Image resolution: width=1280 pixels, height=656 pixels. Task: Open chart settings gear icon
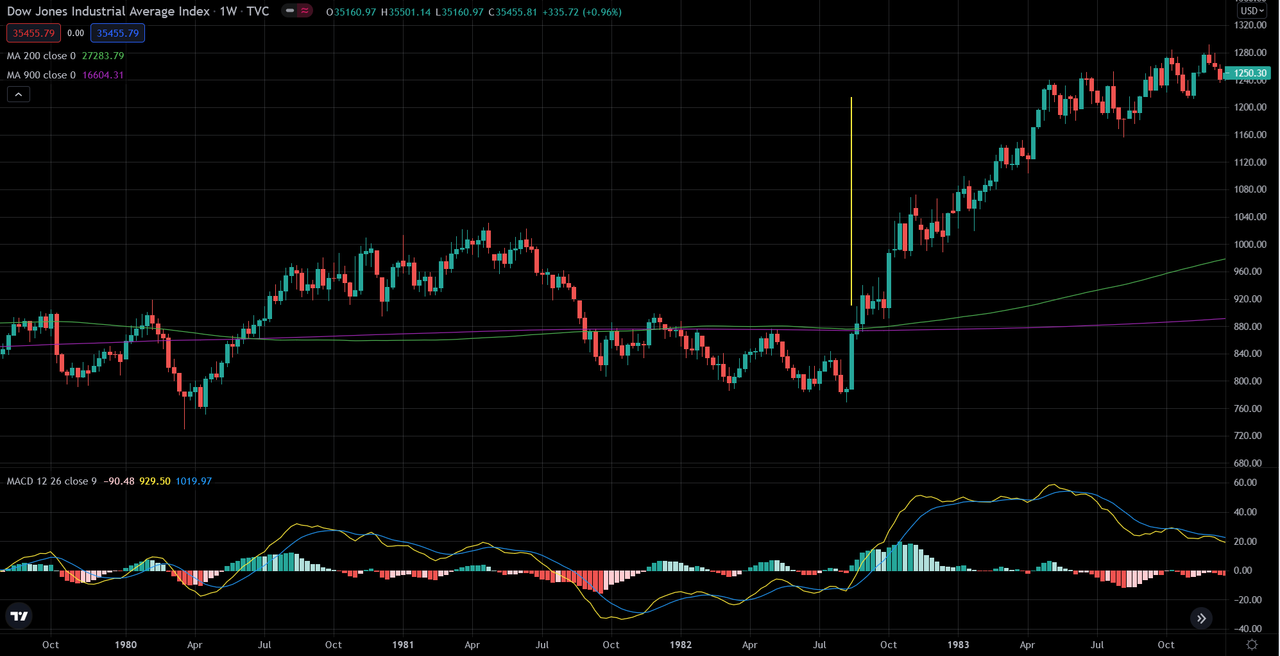point(1251,645)
